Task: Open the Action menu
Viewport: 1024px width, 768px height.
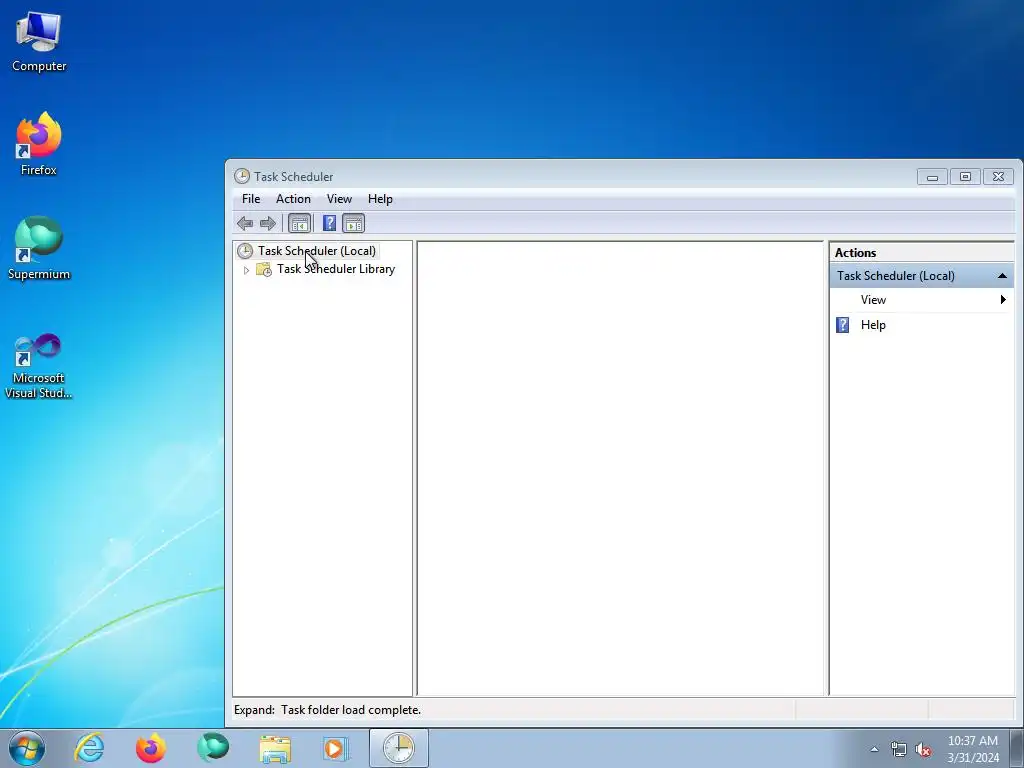Action: pyautogui.click(x=293, y=199)
